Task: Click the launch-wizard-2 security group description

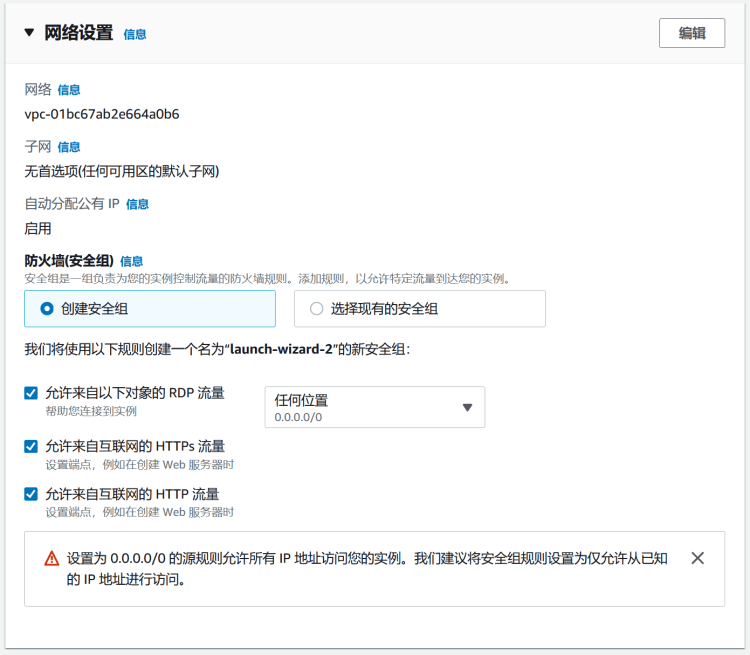Action: pyautogui.click(x=217, y=350)
